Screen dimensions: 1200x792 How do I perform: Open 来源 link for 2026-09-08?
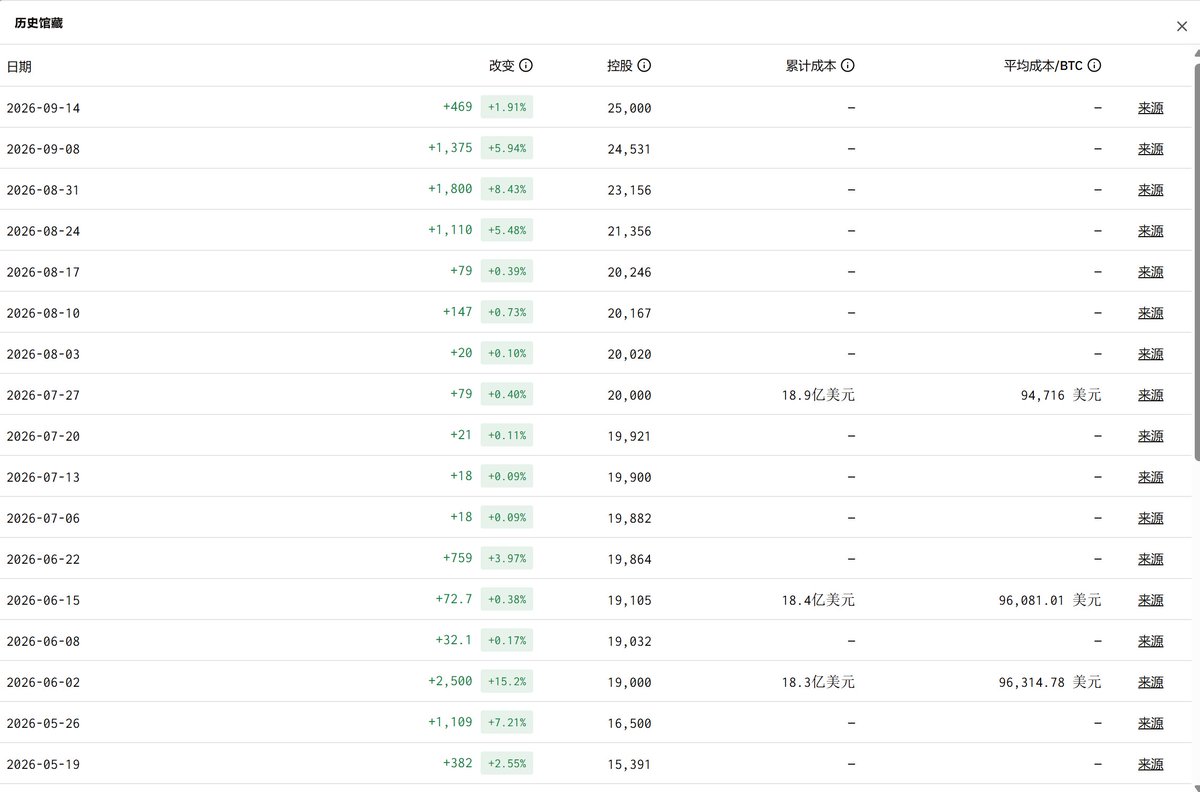point(1151,149)
